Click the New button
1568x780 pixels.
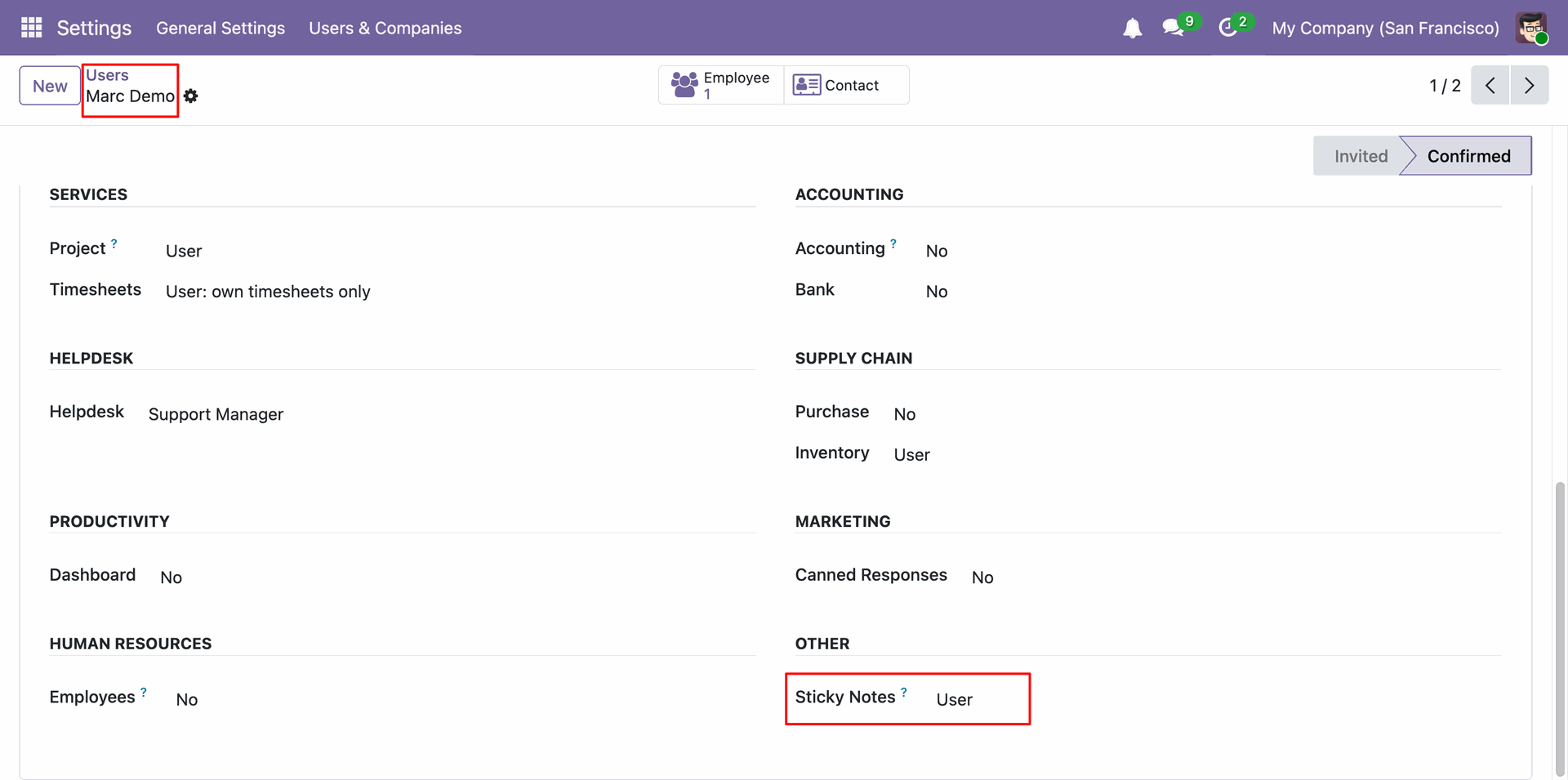(50, 86)
